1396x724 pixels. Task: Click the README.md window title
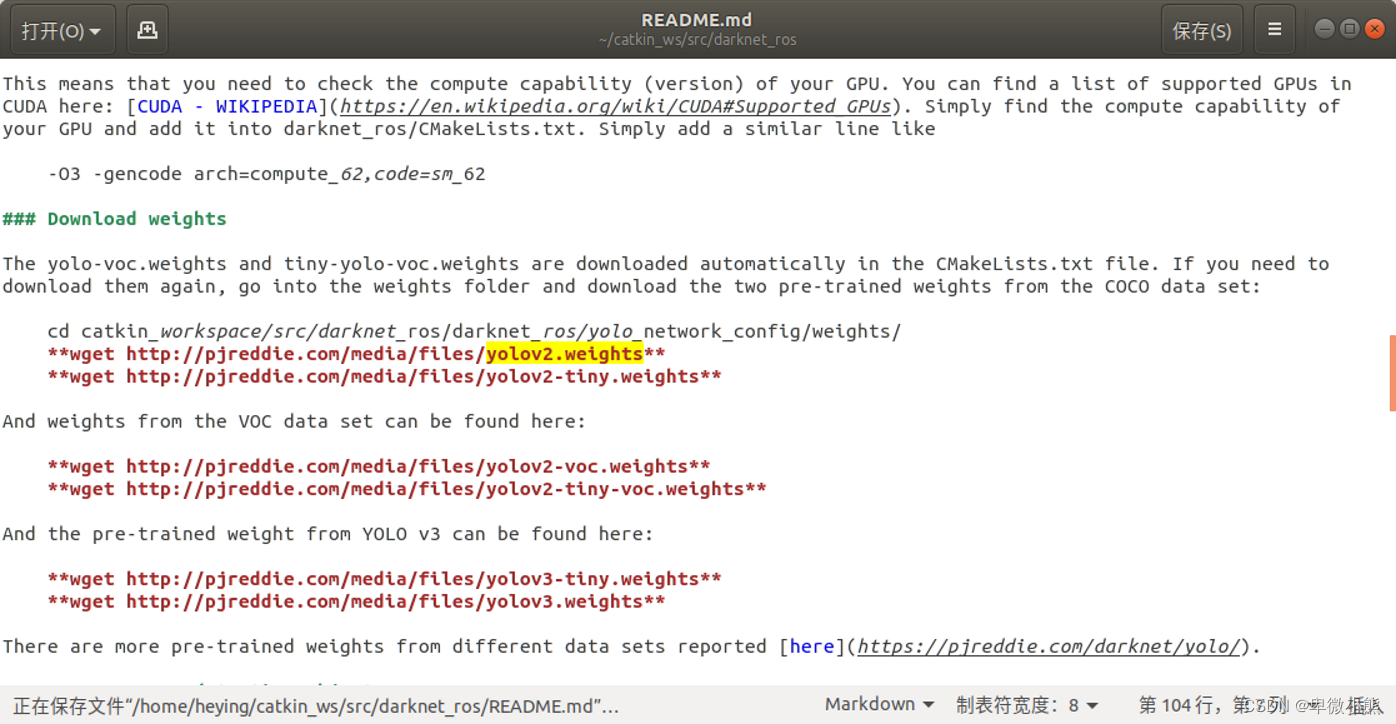click(x=697, y=20)
